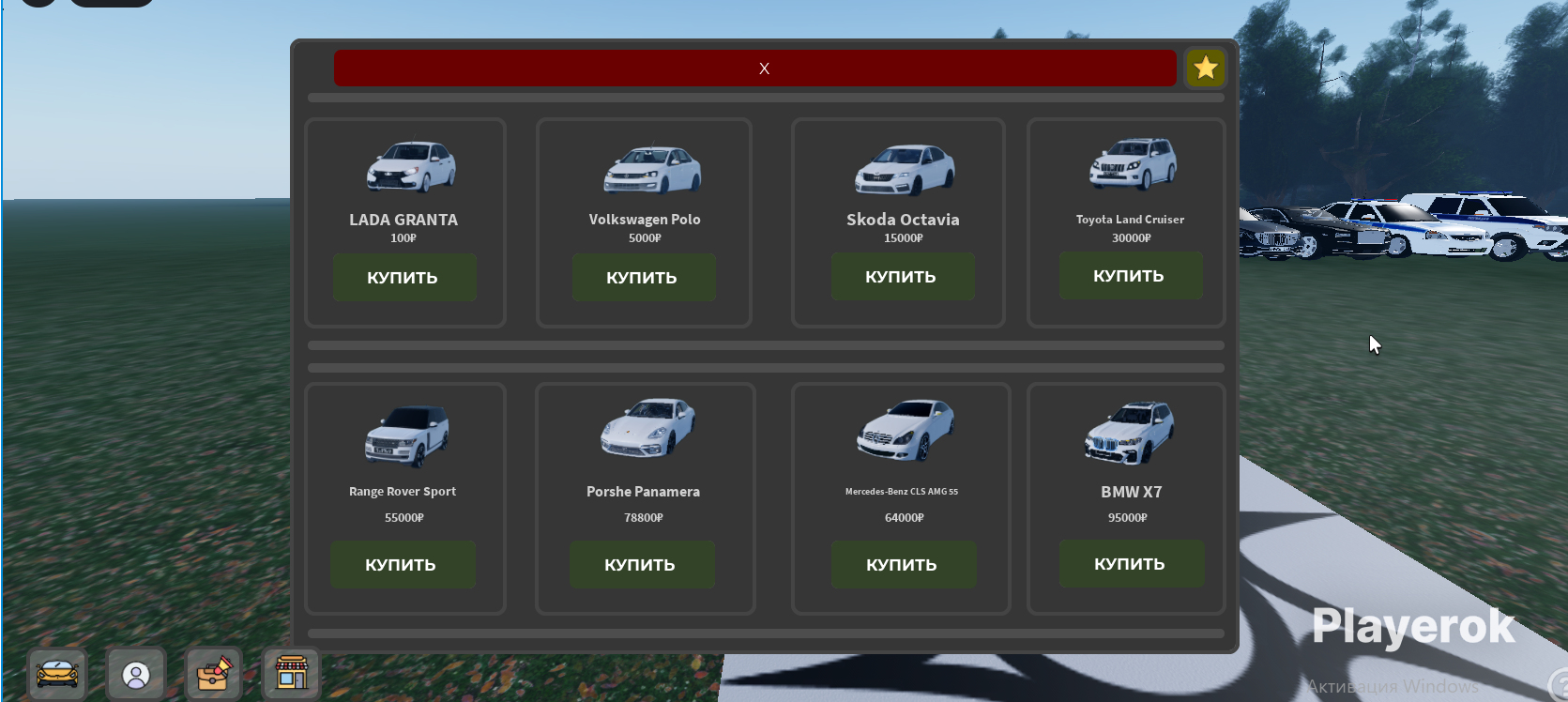The image size is (1568, 702).
Task: Click the BMW X7 name label
Action: 1132,492
